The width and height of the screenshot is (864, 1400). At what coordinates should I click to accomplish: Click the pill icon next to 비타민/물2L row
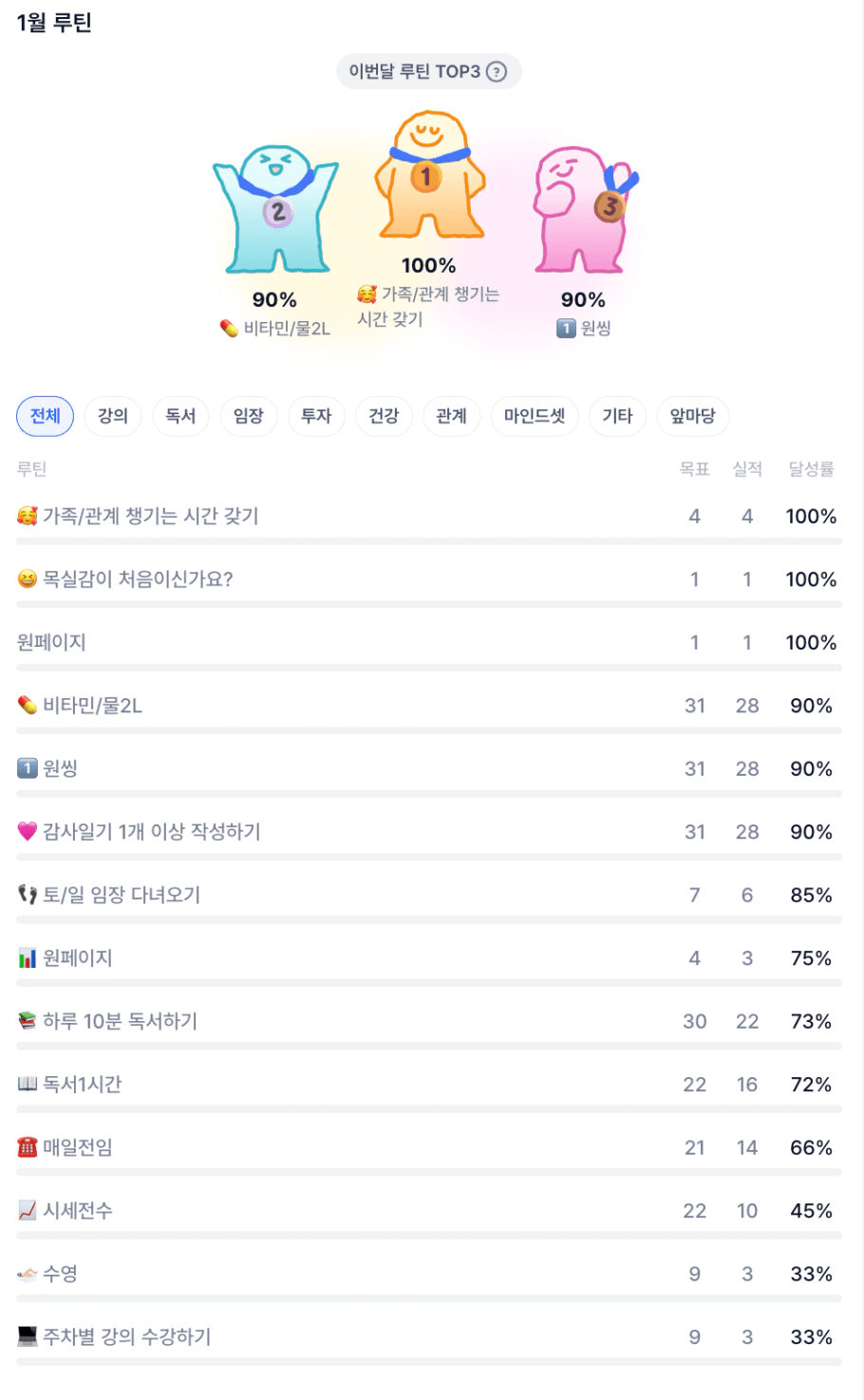28,706
